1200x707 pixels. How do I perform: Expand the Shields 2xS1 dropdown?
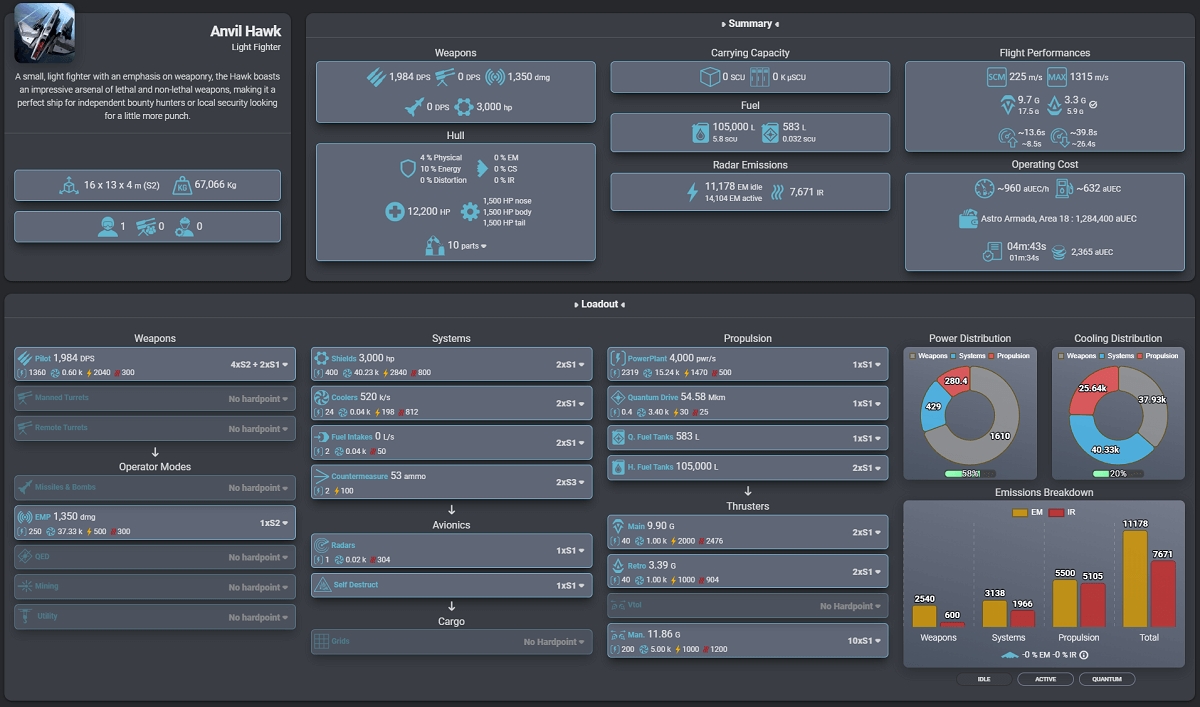(569, 365)
